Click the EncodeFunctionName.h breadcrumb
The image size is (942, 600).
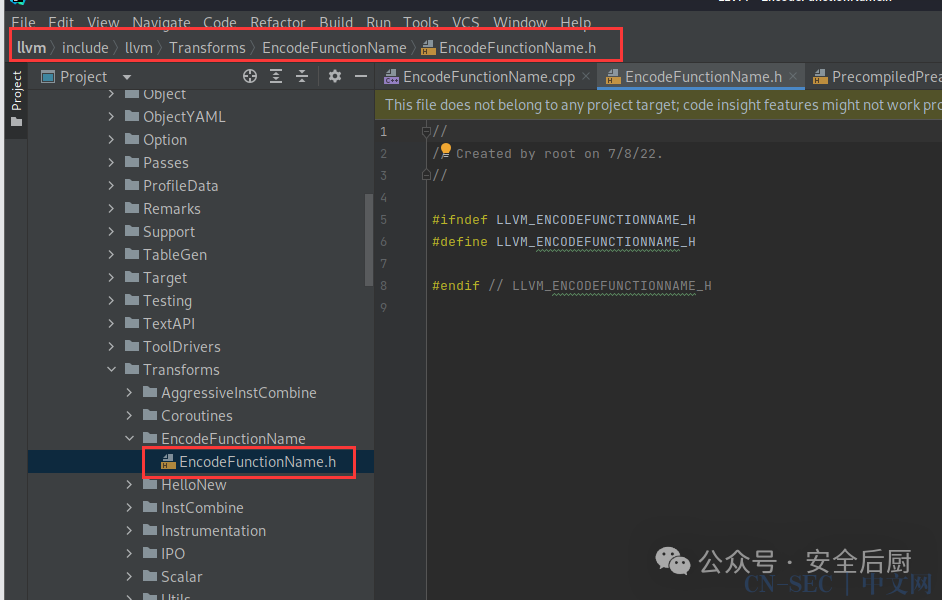coord(509,47)
